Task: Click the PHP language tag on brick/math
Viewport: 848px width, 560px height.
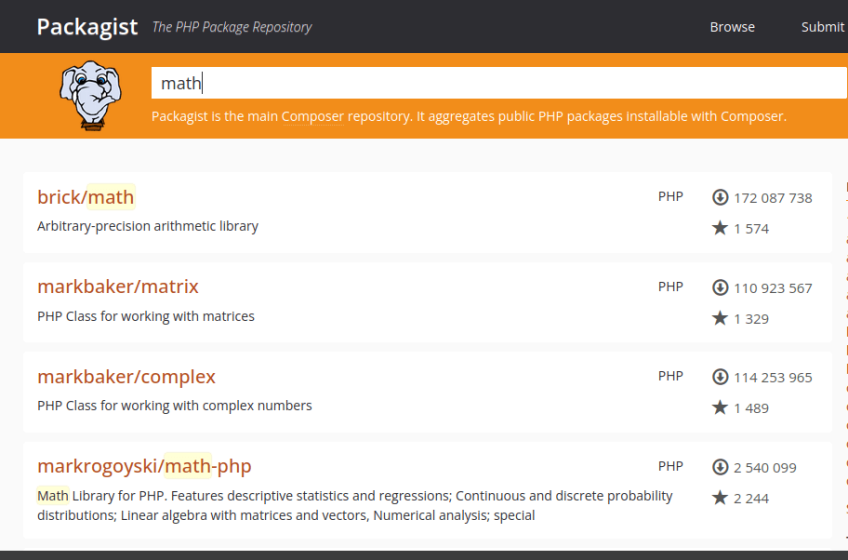Action: (x=670, y=196)
